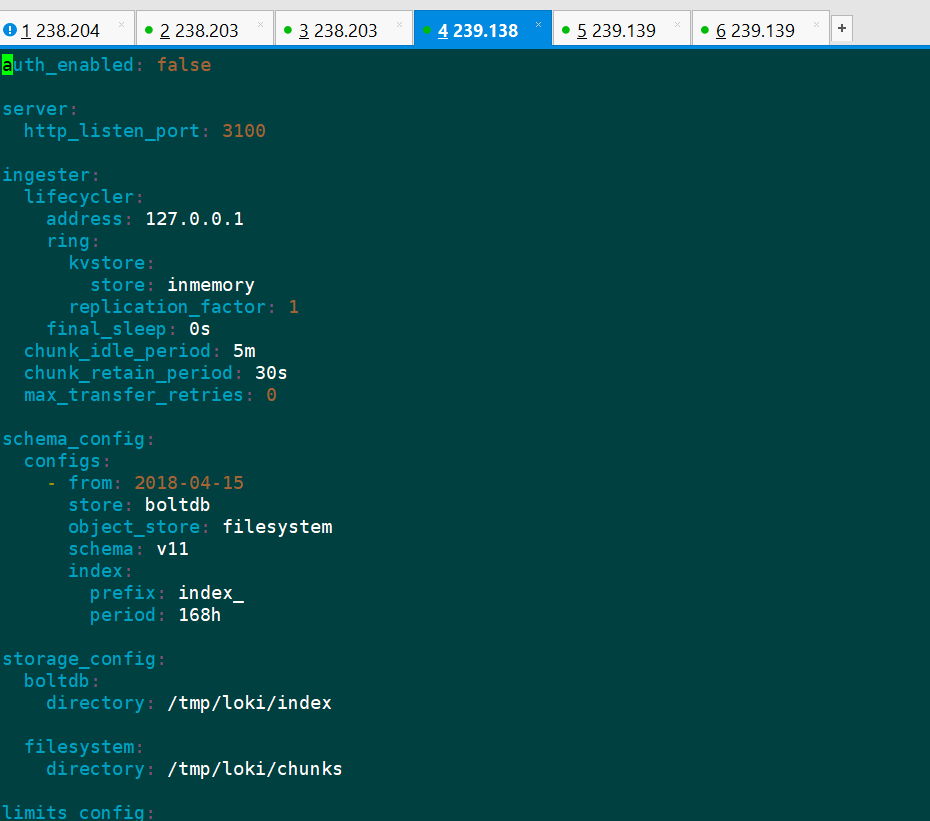Click the port value 3100
Screen dimensions: 930x821
pos(244,131)
